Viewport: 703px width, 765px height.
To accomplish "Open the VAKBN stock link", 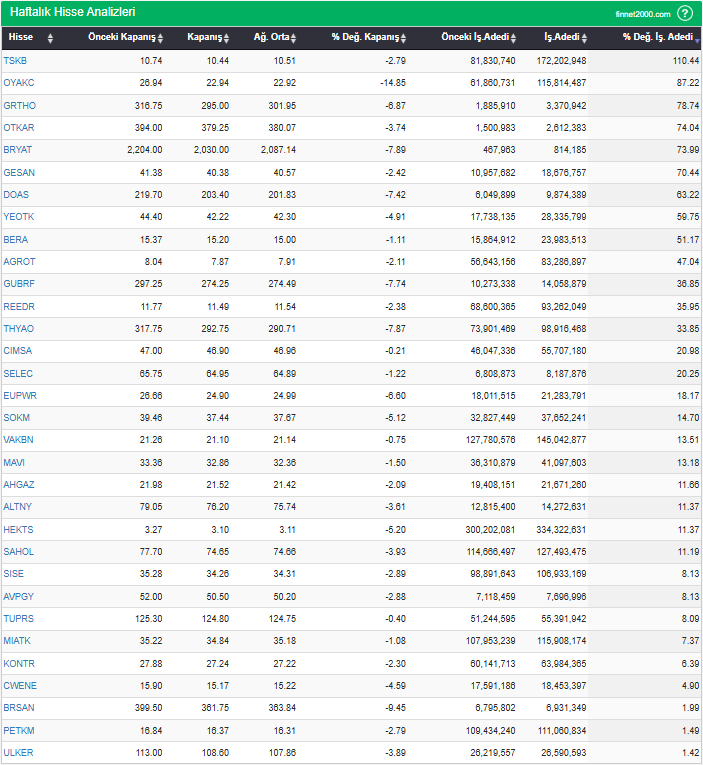I will pyautogui.click(x=19, y=440).
